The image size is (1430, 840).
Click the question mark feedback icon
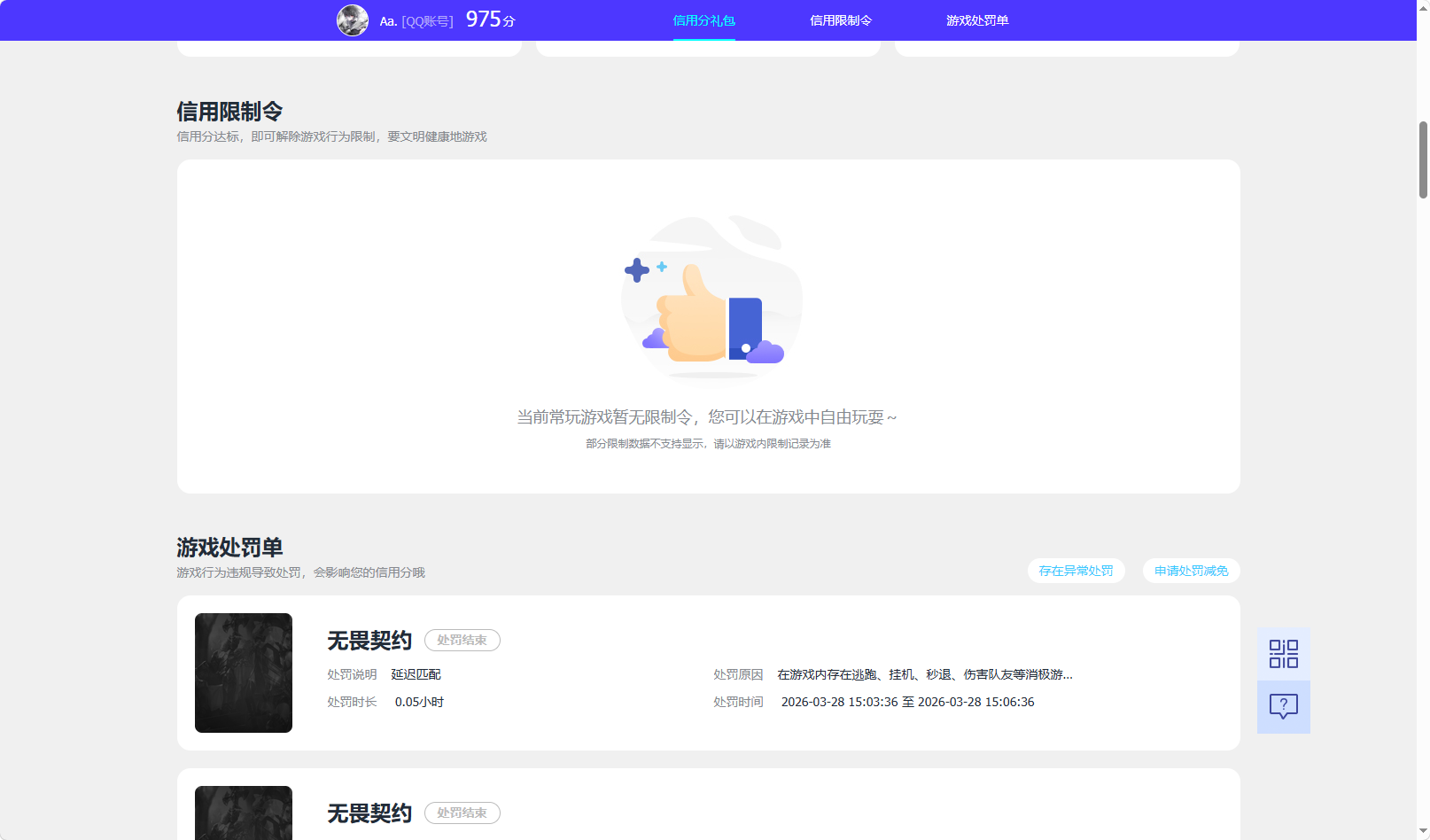(x=1282, y=706)
